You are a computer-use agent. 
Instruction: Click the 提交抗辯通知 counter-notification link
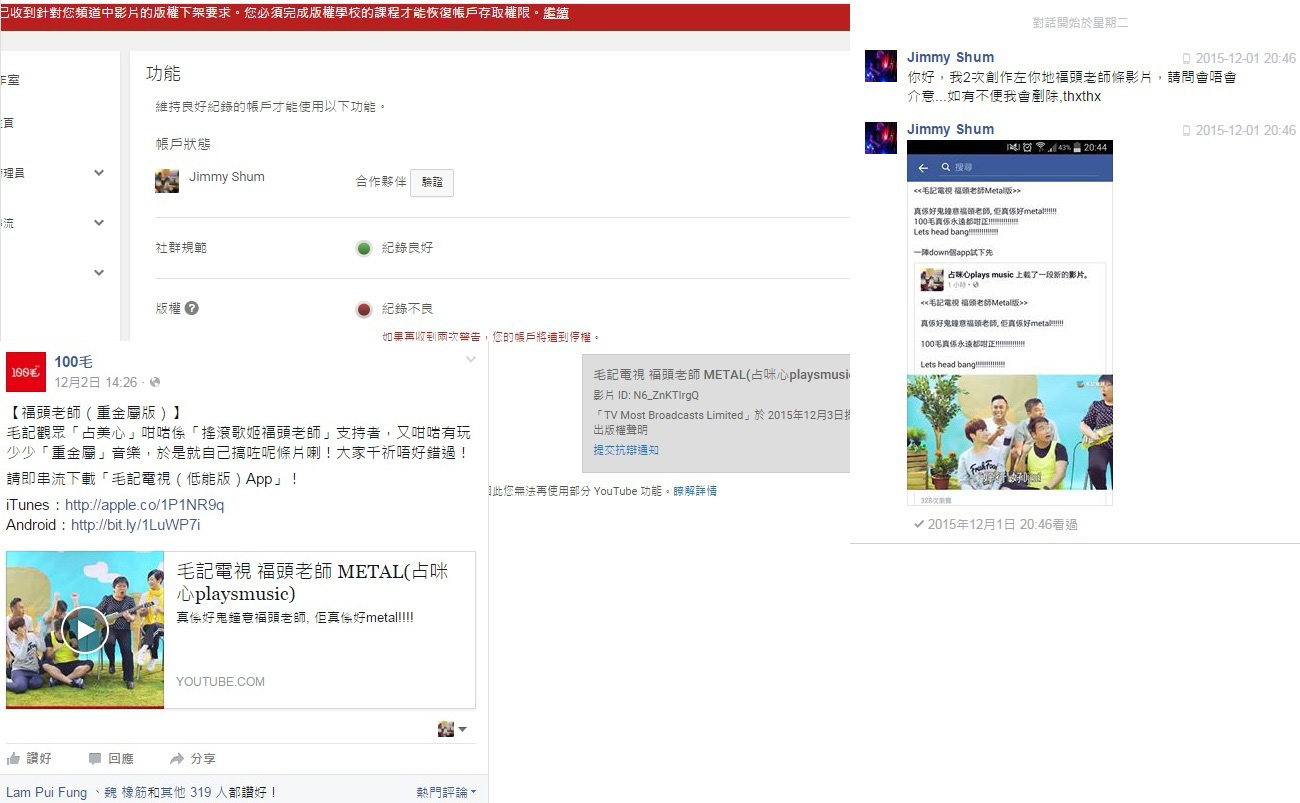click(x=626, y=450)
